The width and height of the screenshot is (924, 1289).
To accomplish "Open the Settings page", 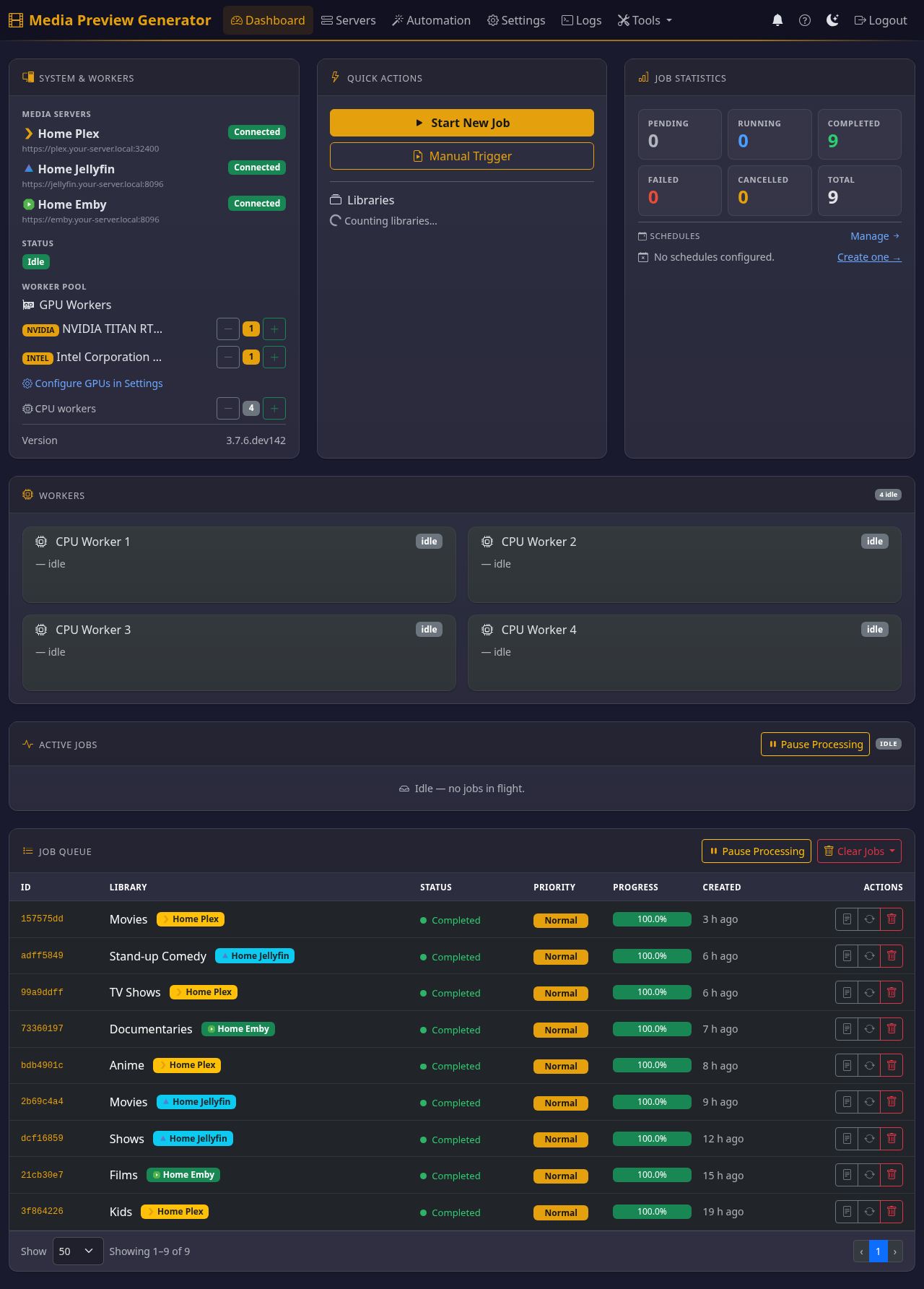I will [516, 20].
